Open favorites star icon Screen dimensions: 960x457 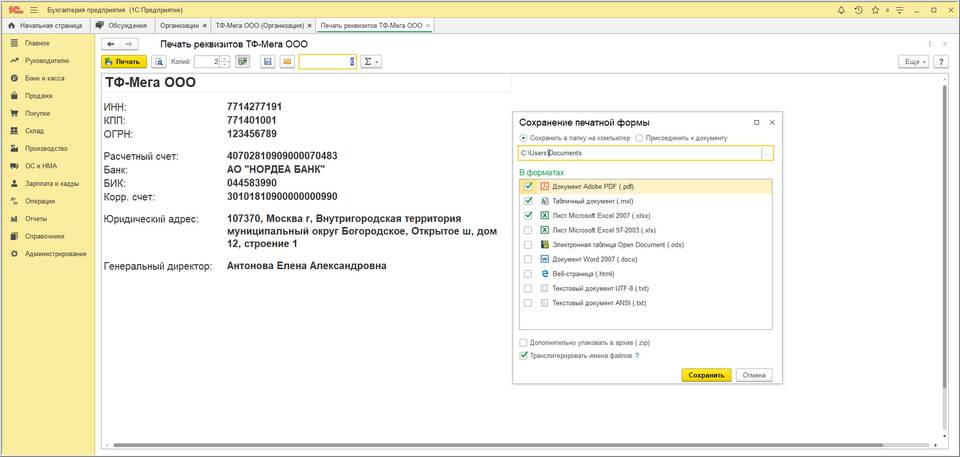(x=877, y=9)
